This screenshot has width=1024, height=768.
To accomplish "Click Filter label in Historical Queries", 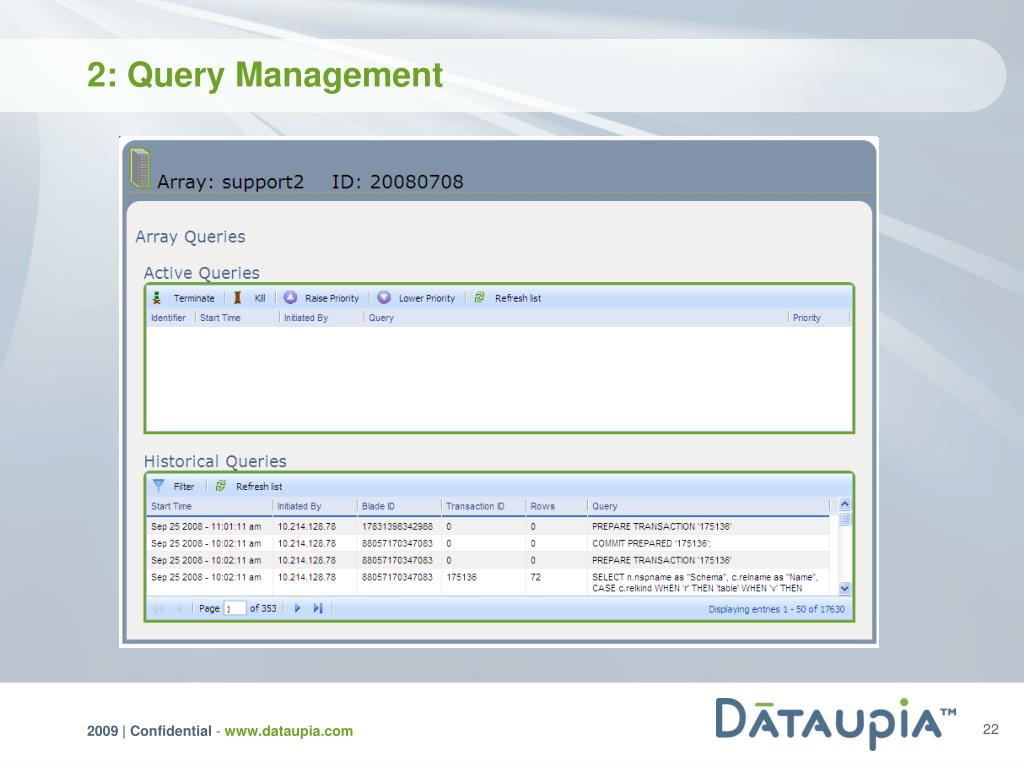I will coord(184,487).
